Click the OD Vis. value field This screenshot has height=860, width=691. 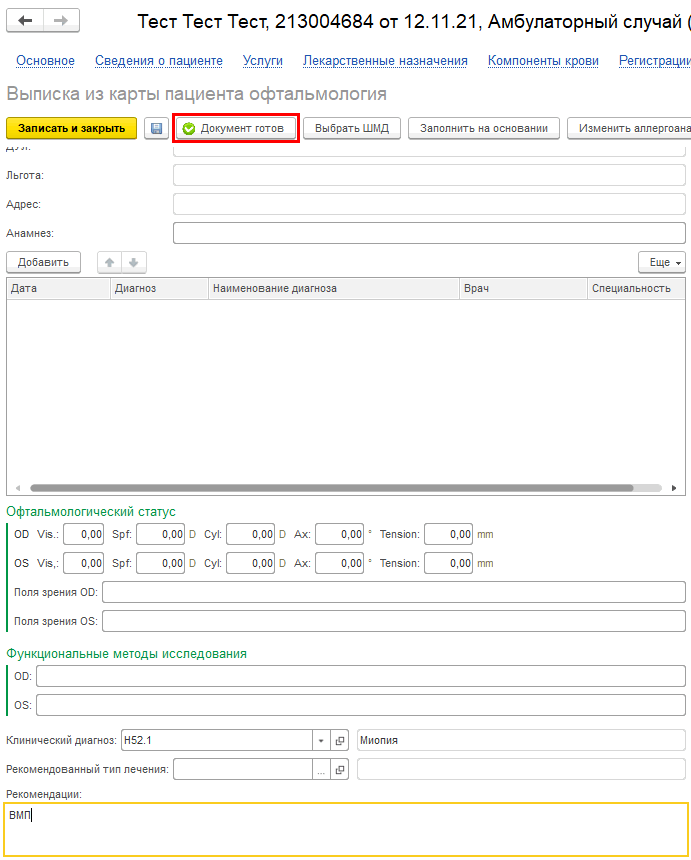[x=85, y=535]
